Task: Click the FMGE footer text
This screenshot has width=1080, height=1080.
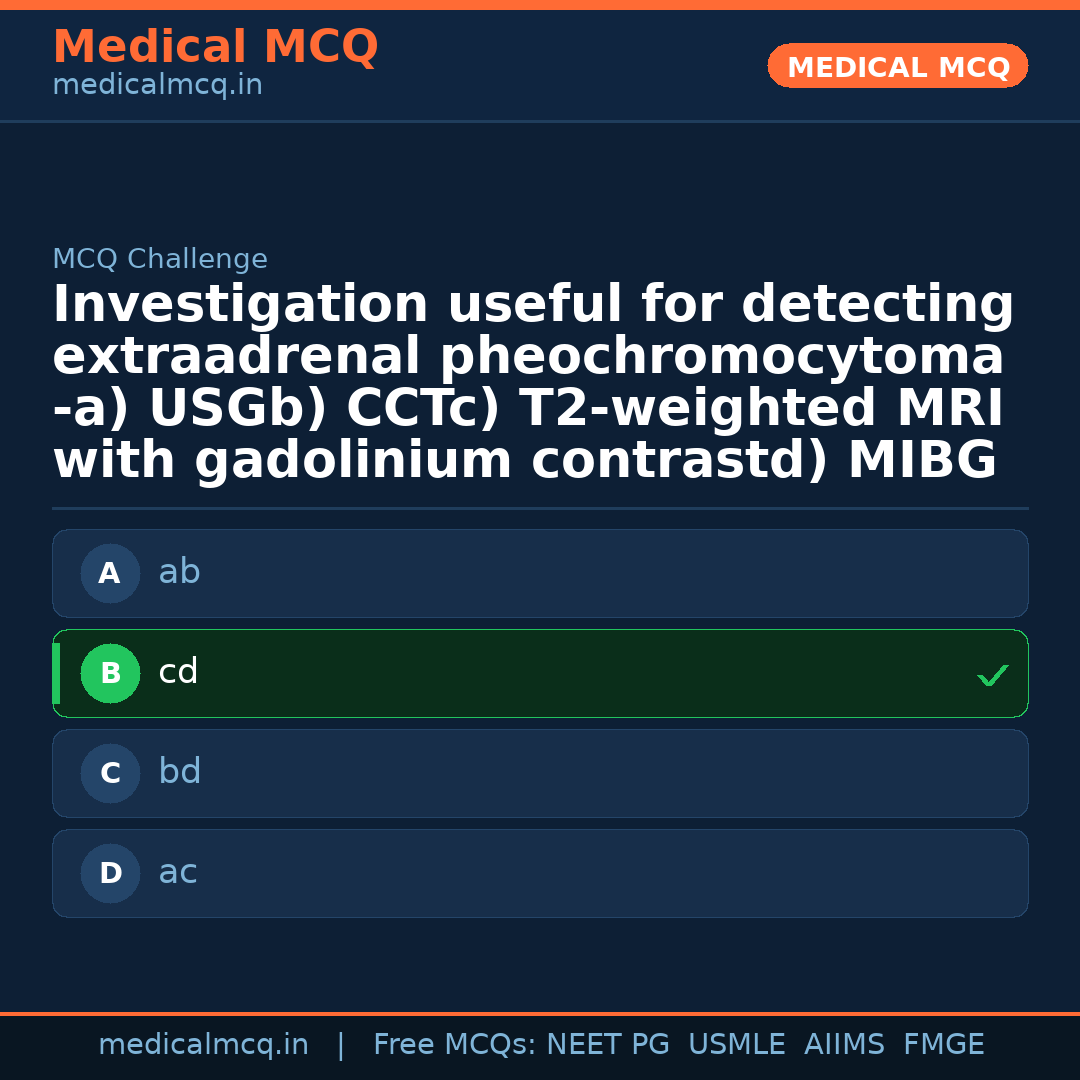Action: tap(943, 1044)
